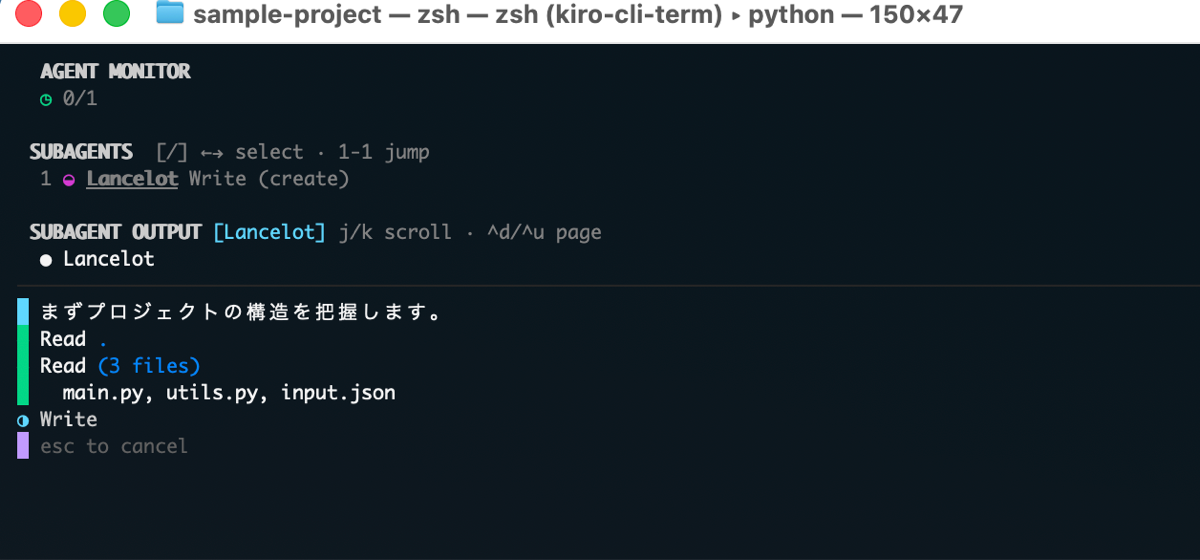Click the SUBAGENTS section heading
This screenshot has height=560, width=1200.
pos(81,152)
